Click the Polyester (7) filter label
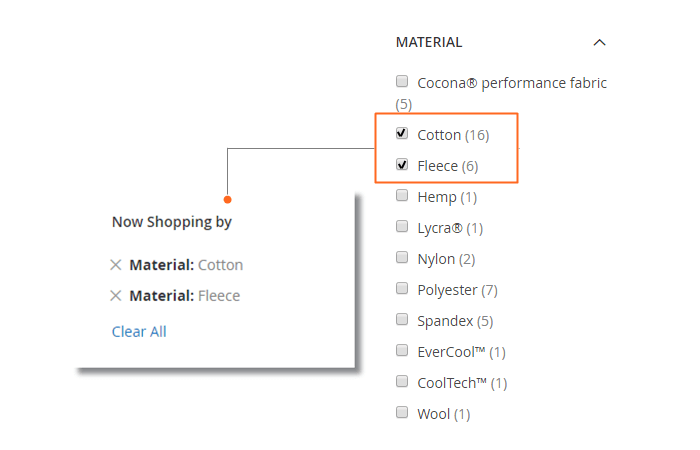This screenshot has width=700, height=450. point(458,291)
